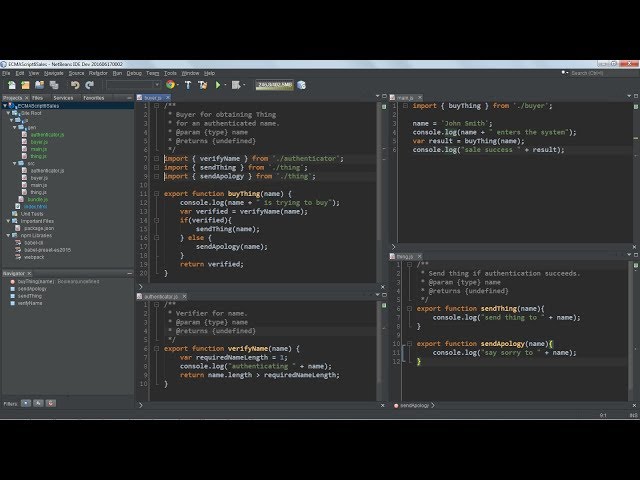Click the New Project toolbar icon
Screen dimensions: 640x480
tap(25, 85)
